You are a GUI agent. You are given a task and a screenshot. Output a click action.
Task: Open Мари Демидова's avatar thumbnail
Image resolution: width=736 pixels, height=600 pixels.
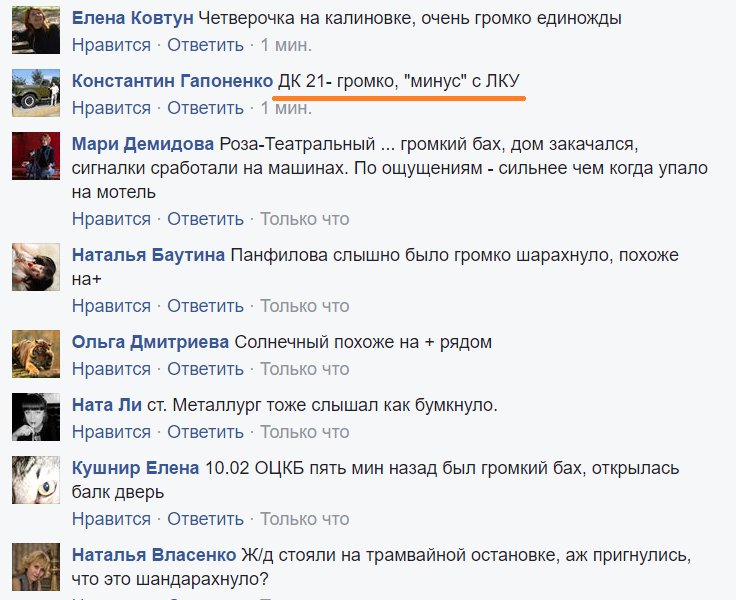pos(36,156)
